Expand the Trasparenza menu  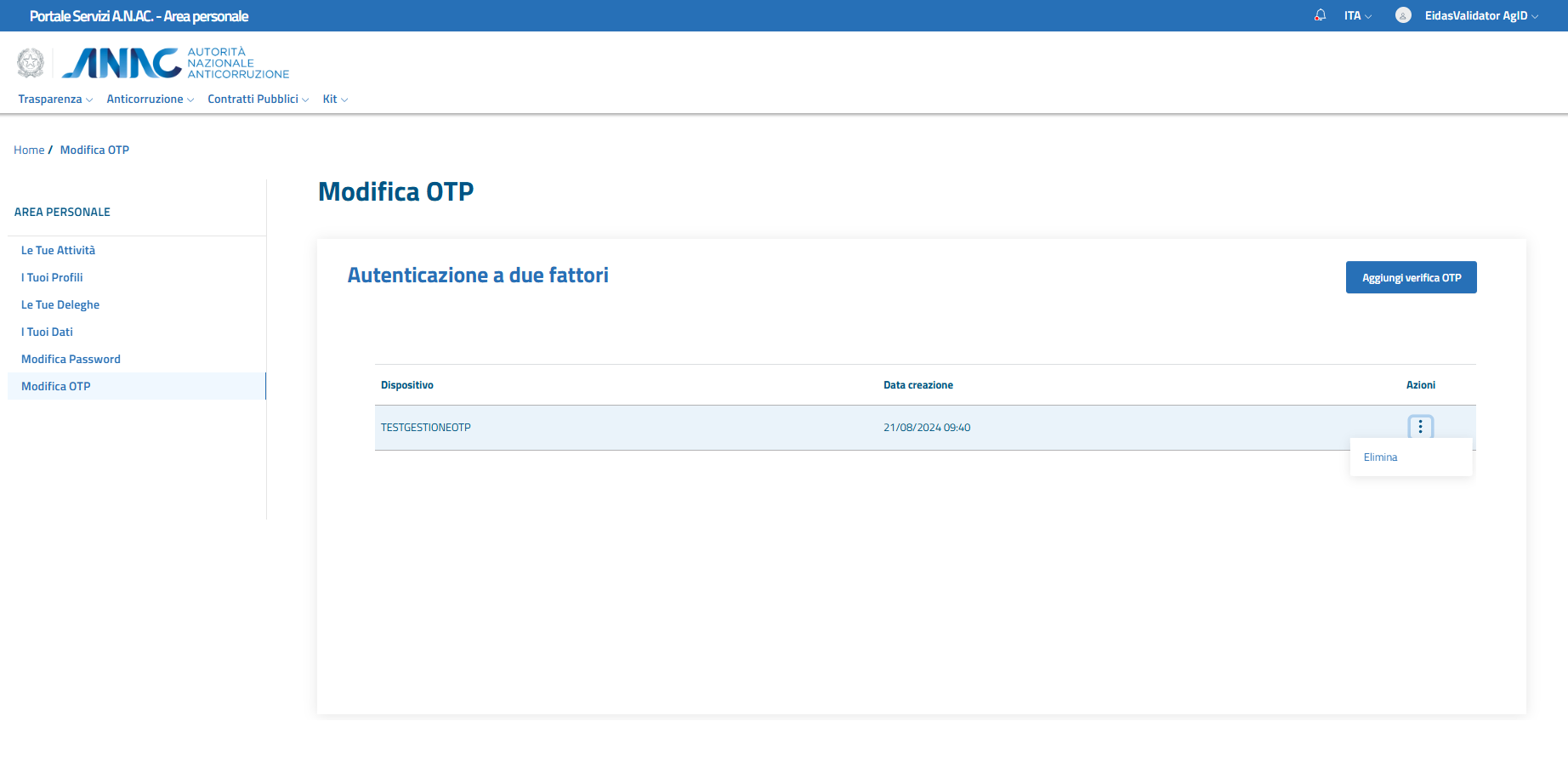pos(55,99)
